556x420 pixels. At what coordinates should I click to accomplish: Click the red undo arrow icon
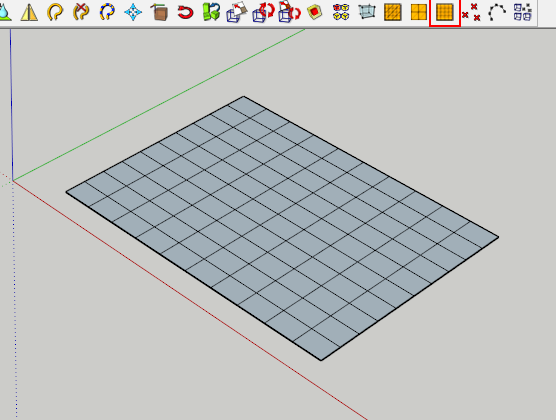click(185, 13)
